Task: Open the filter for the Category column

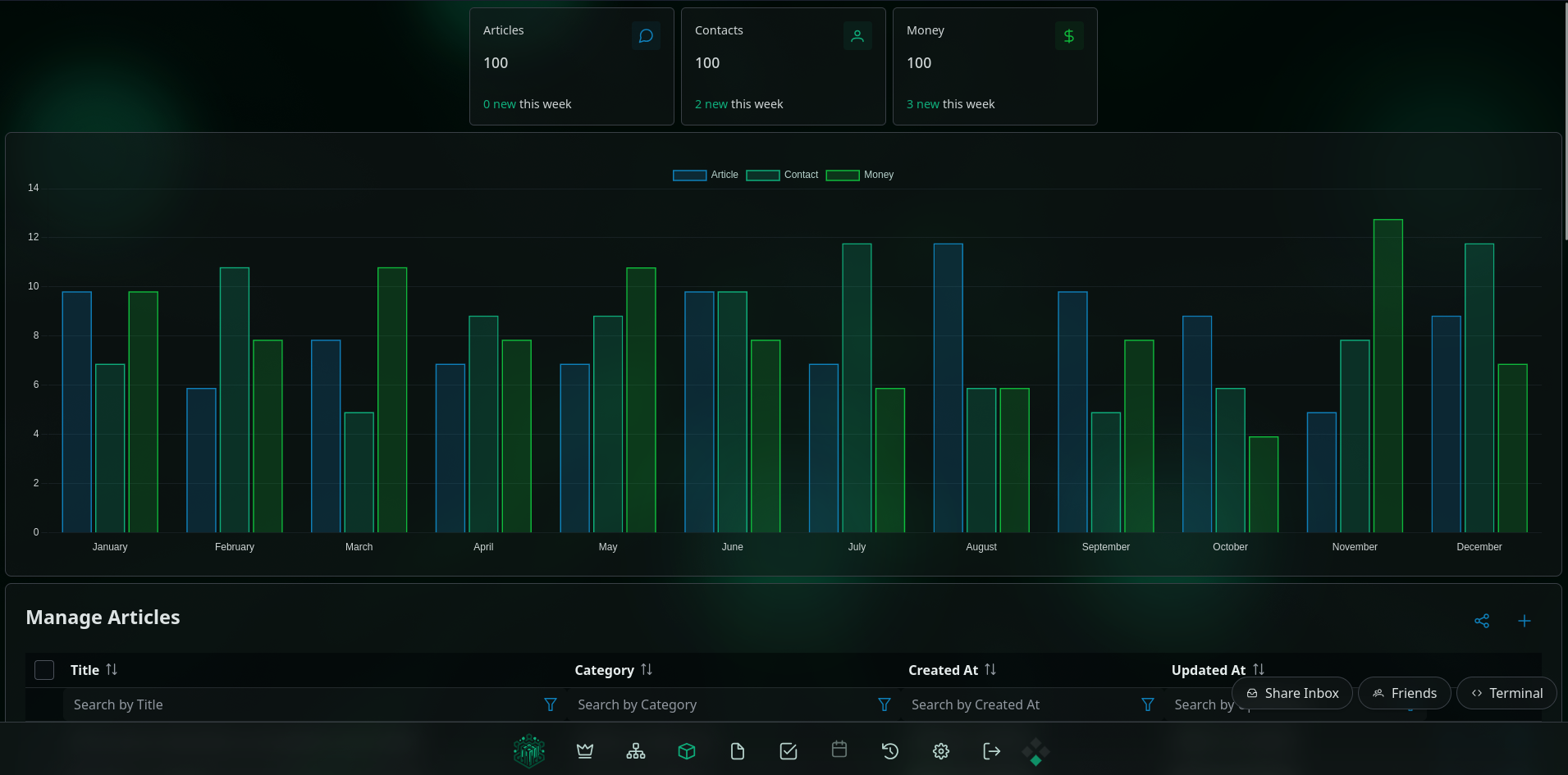Action: pyautogui.click(x=884, y=704)
